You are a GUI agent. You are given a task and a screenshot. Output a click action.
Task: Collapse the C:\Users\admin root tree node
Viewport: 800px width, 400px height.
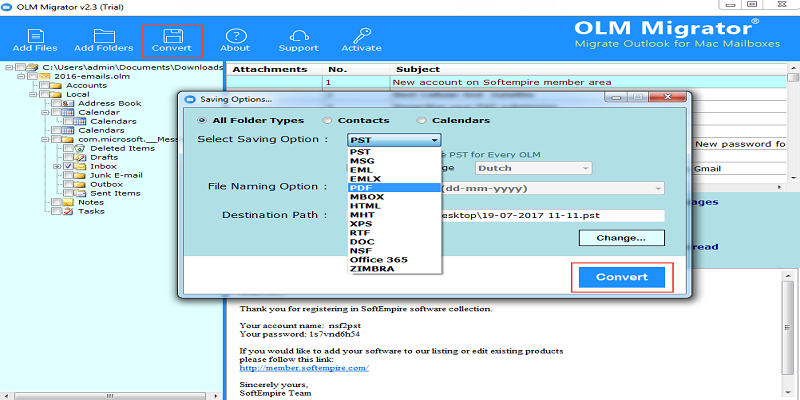(x=9, y=67)
